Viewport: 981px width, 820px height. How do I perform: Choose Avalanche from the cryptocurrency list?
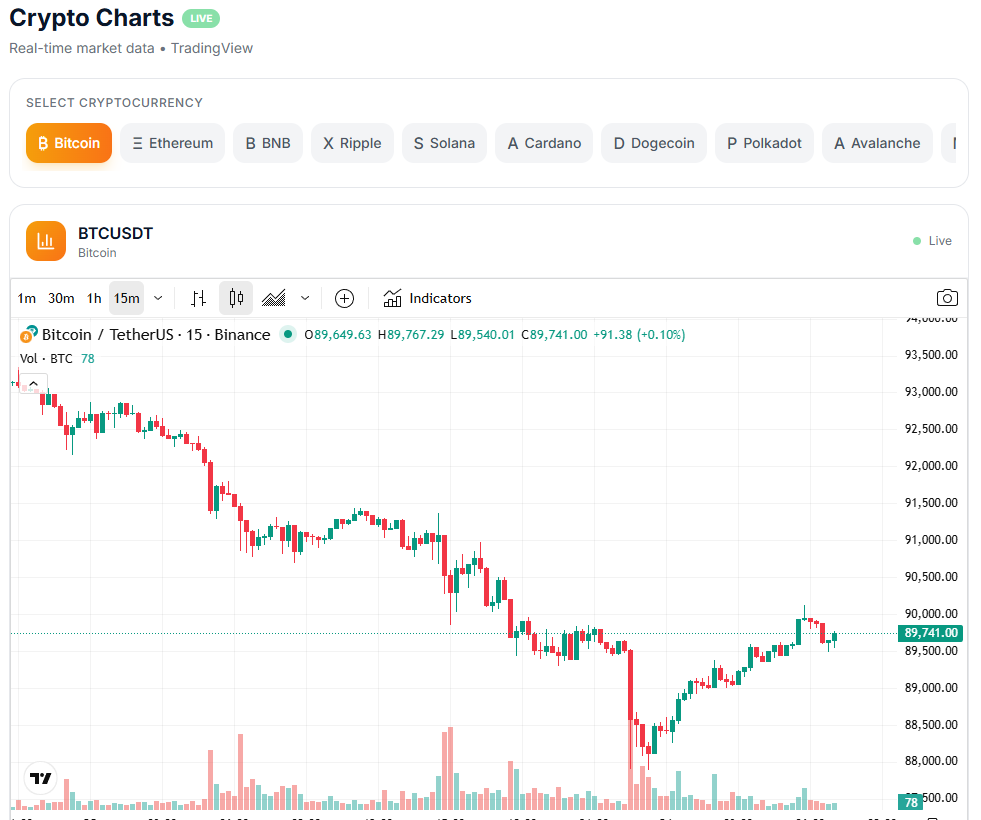pyautogui.click(x=877, y=143)
